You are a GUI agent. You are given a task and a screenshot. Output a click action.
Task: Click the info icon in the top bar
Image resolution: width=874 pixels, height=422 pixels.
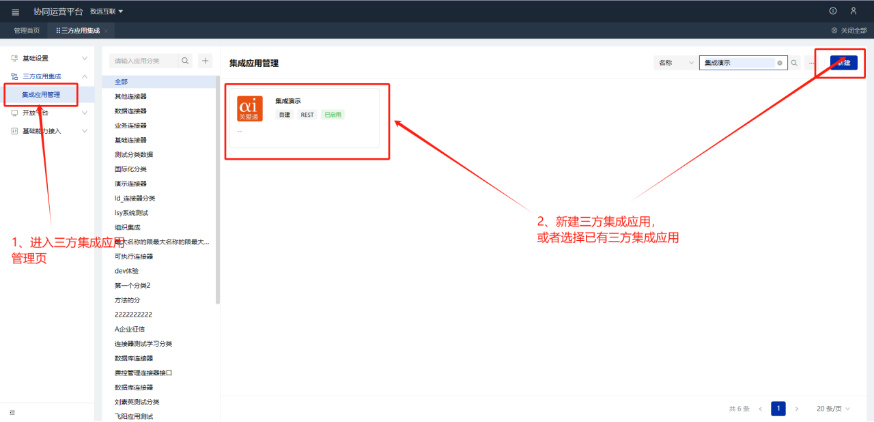[833, 11]
